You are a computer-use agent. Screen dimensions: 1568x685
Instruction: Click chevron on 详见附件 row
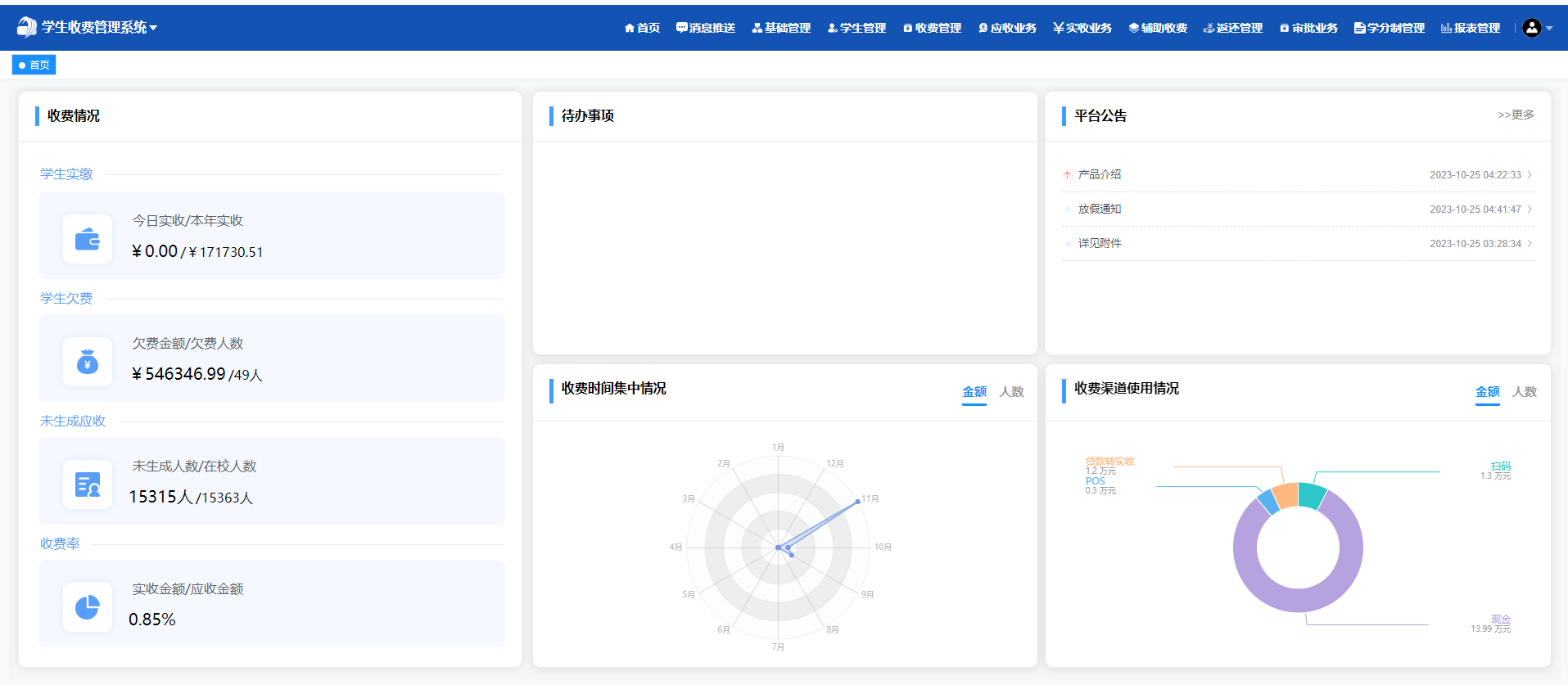coord(1530,243)
